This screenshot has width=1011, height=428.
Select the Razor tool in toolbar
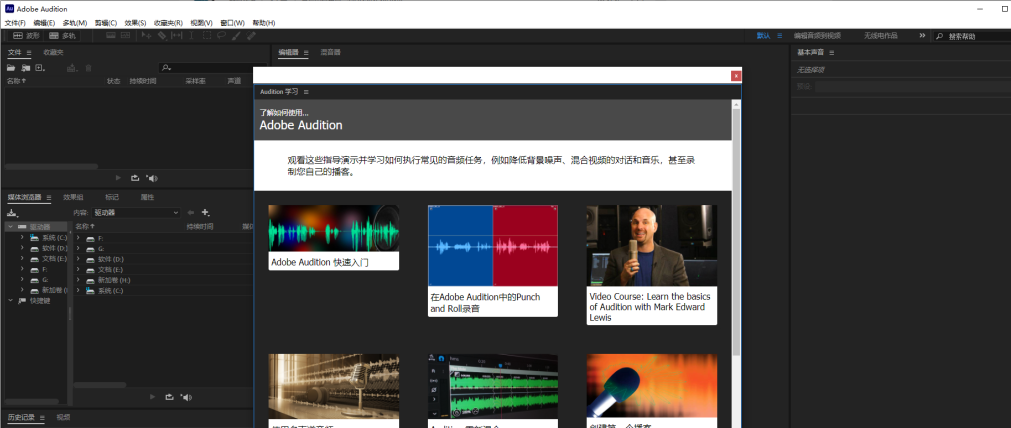pos(162,35)
